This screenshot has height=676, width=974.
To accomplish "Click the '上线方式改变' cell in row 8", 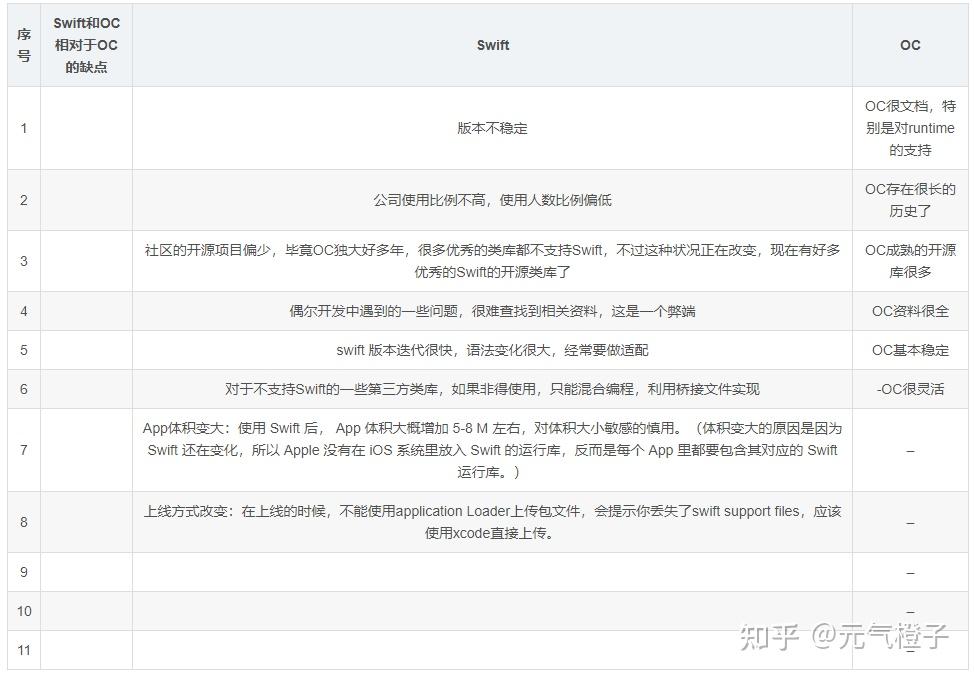I will click(x=493, y=522).
